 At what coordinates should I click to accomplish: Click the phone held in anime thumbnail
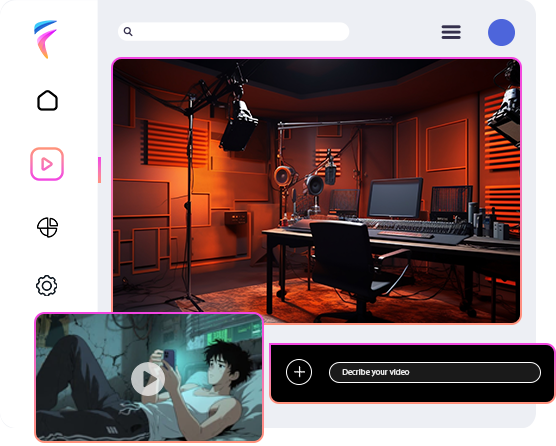tap(169, 358)
